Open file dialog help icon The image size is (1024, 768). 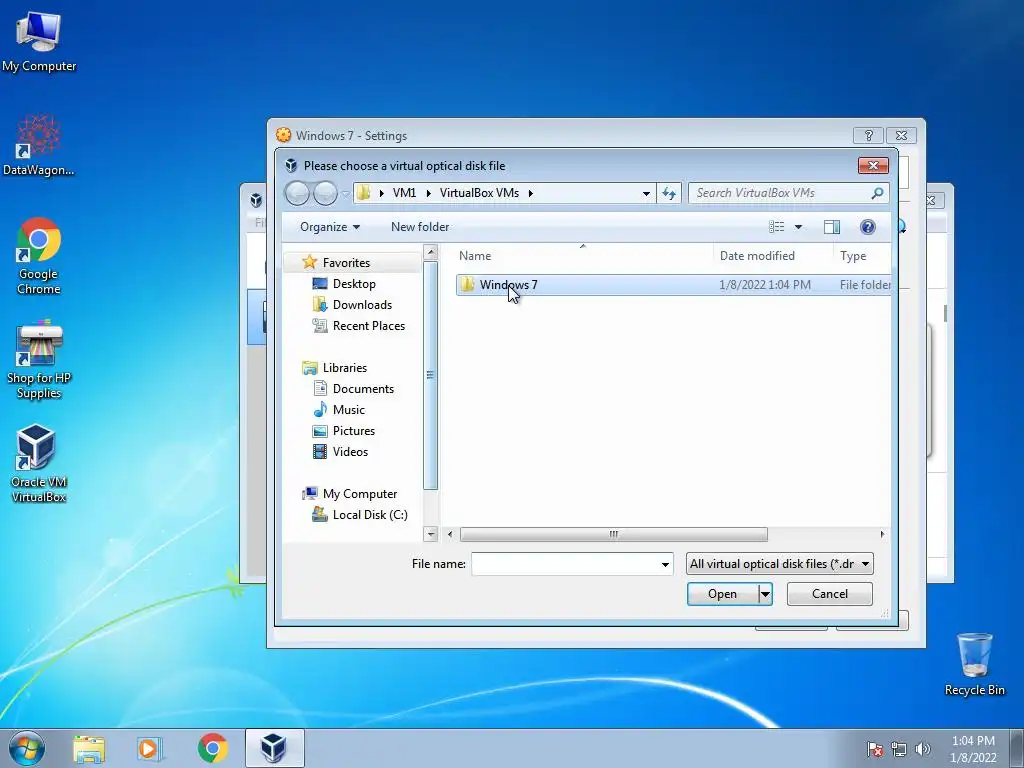[867, 227]
